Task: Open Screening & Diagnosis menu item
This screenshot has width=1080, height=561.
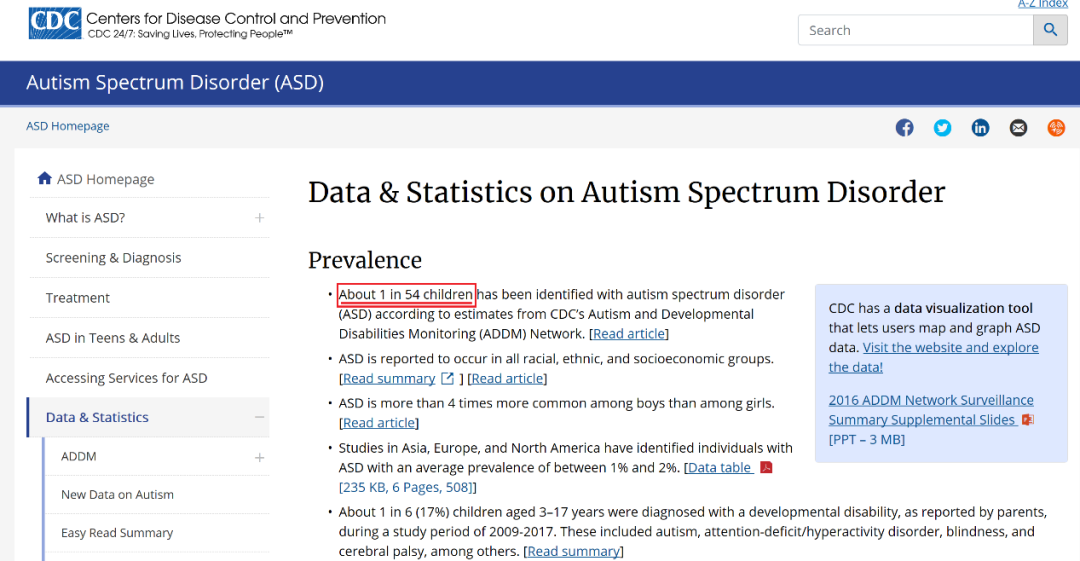Action: point(113,258)
